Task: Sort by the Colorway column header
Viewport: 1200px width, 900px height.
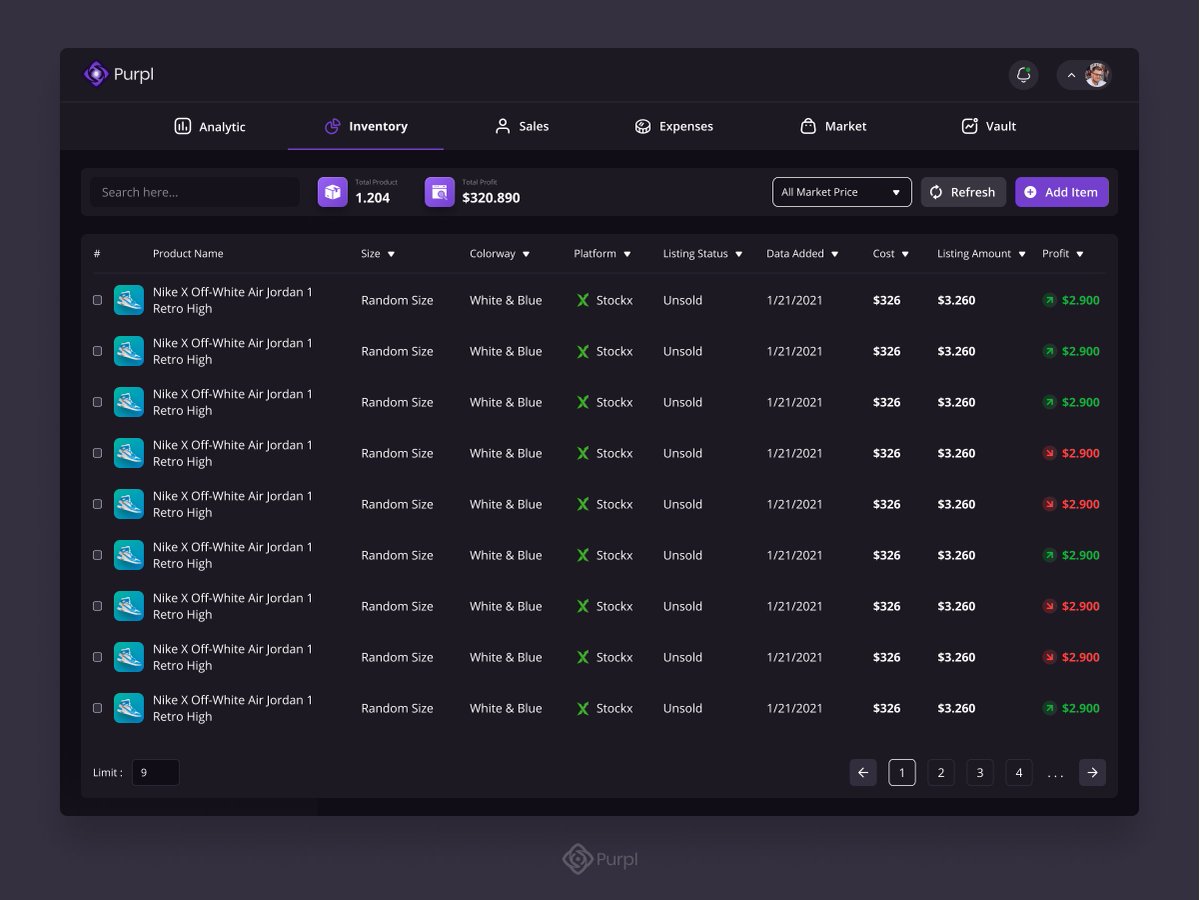Action: point(500,254)
